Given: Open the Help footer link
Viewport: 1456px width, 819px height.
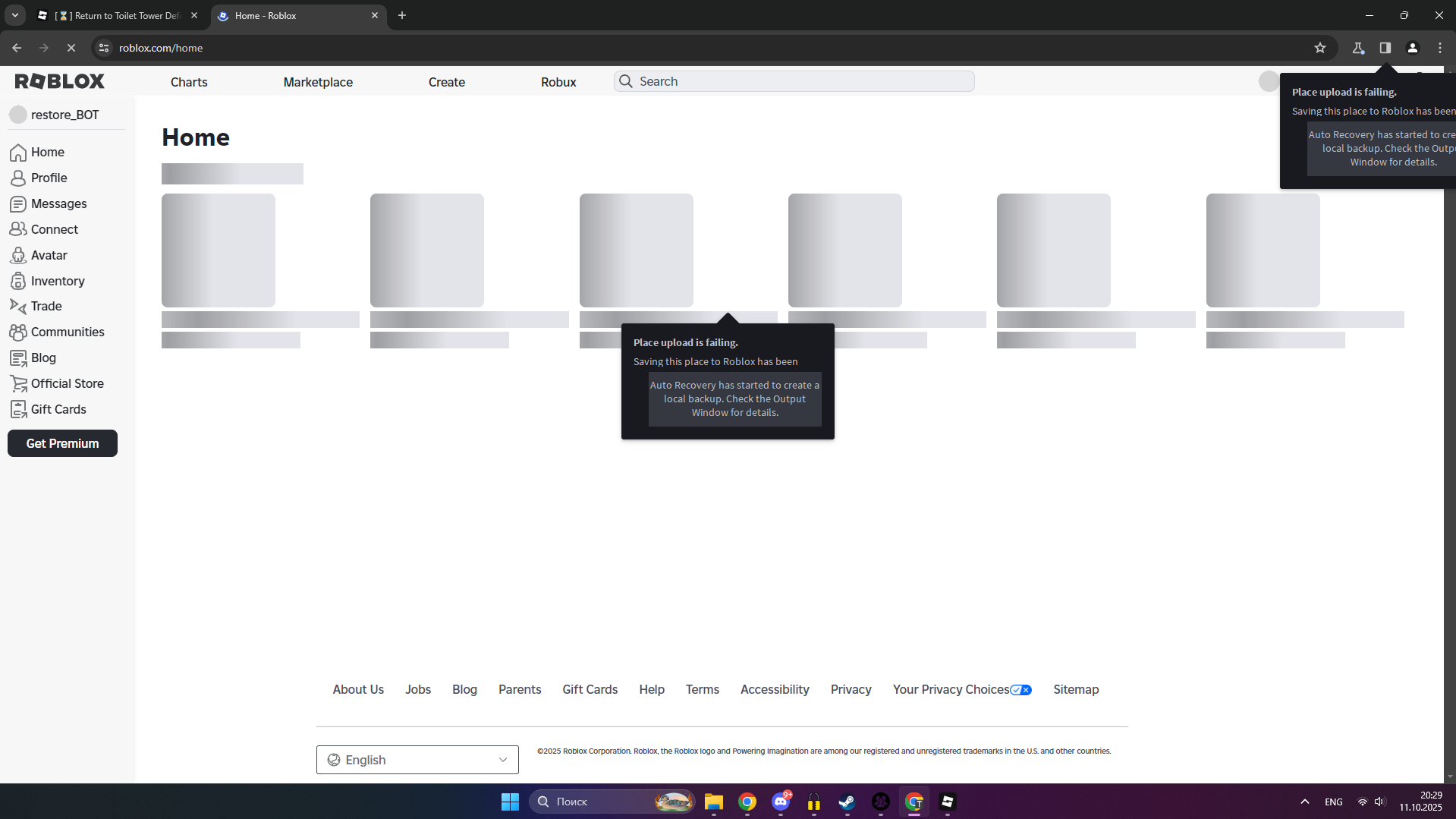Looking at the screenshot, I should [x=652, y=689].
